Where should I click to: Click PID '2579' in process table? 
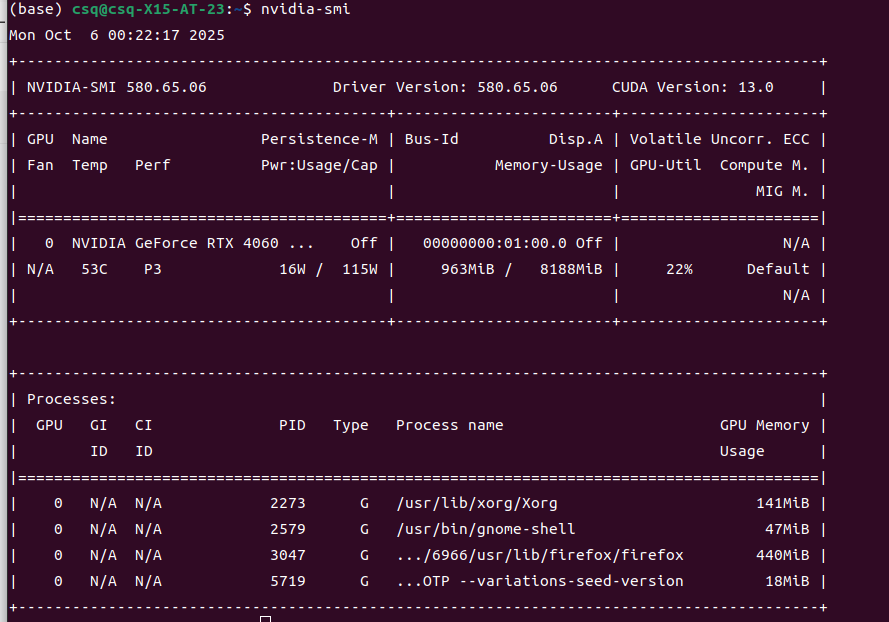click(x=288, y=530)
